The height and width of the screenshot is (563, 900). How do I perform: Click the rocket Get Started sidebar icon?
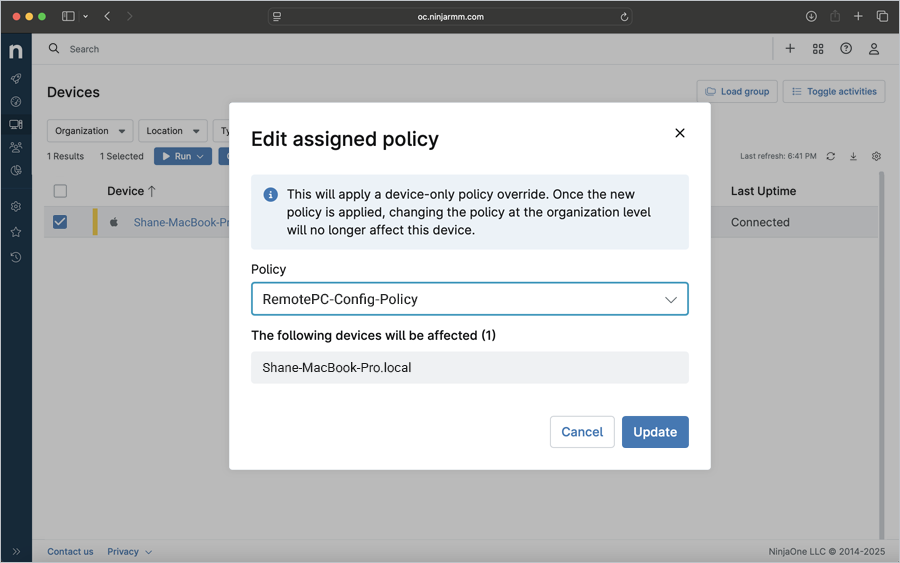[16, 78]
